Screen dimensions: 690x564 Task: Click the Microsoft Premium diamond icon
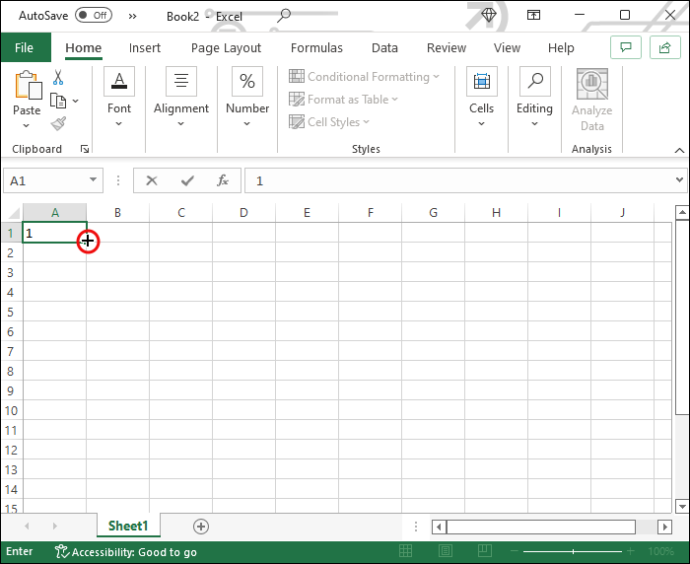click(x=488, y=15)
